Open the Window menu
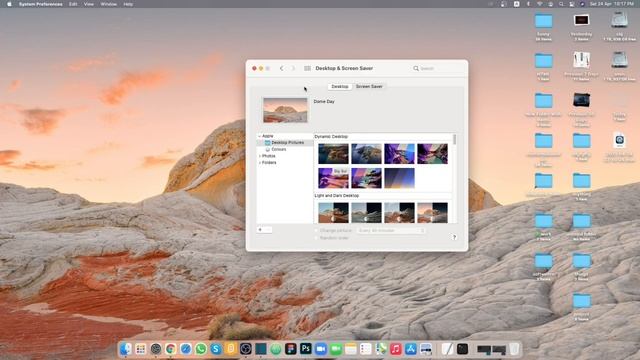This screenshot has height=360, width=640. point(109,4)
